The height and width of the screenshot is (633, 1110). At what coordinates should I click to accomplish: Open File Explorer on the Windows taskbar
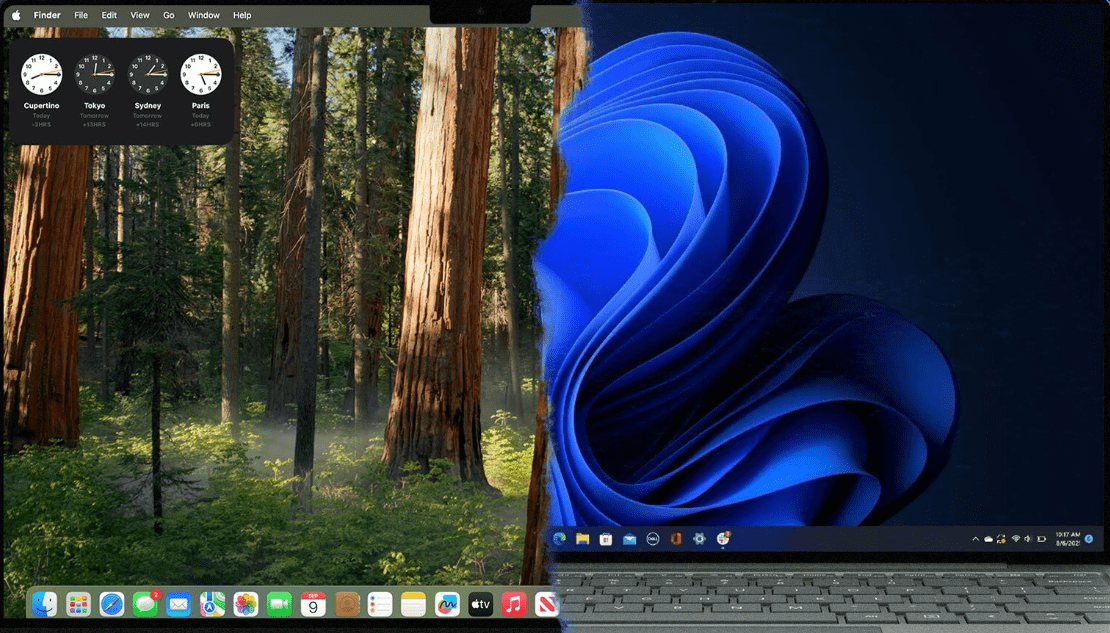[x=583, y=540]
